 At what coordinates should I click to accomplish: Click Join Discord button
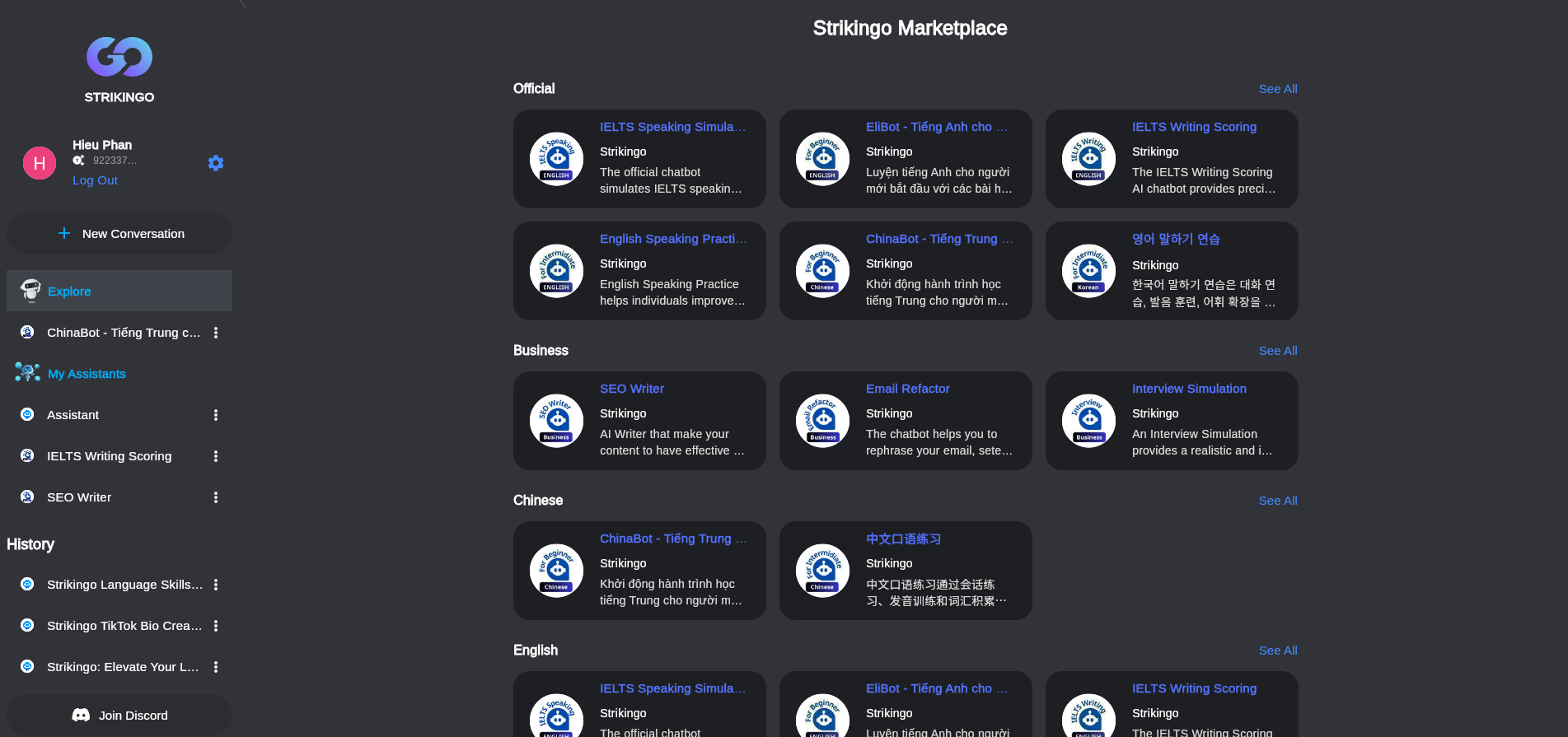(119, 715)
